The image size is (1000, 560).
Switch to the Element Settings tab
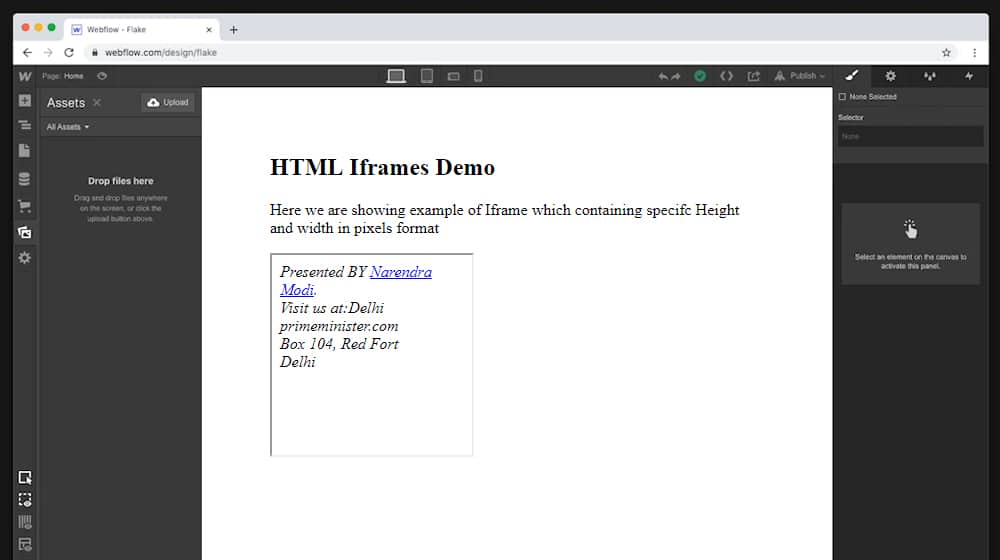point(890,76)
